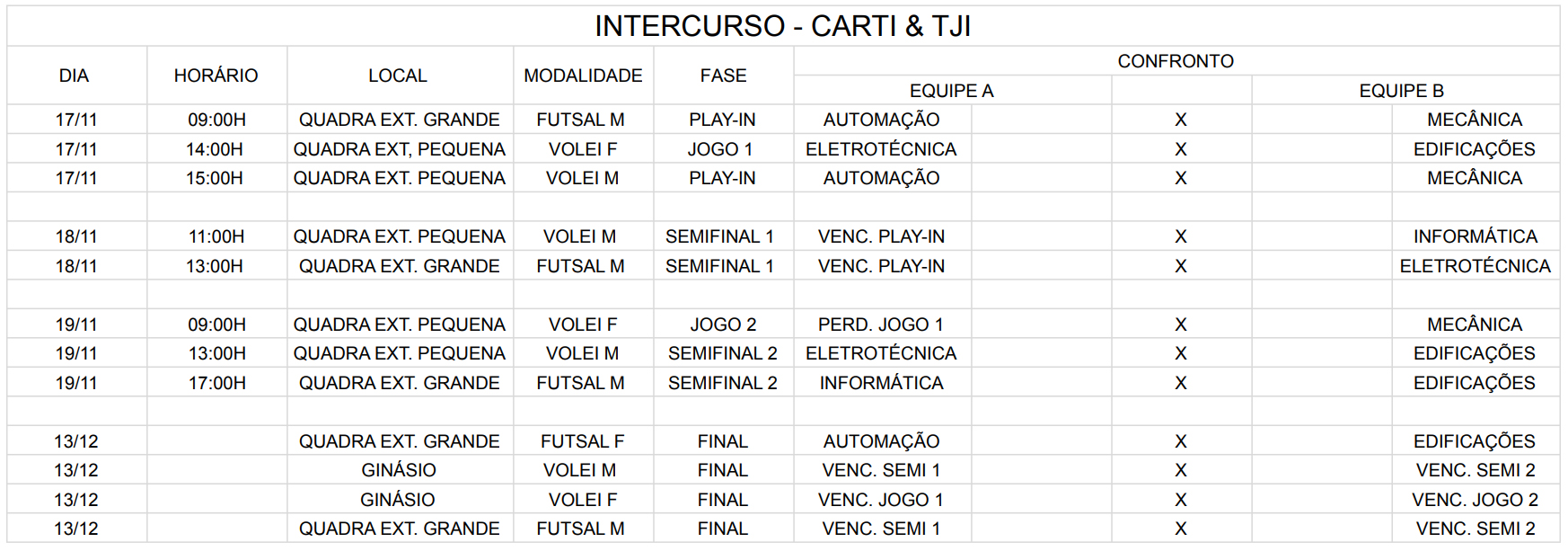Image resolution: width=1568 pixels, height=551 pixels.
Task: Click the HORÁRIO column header
Action: 216,76
